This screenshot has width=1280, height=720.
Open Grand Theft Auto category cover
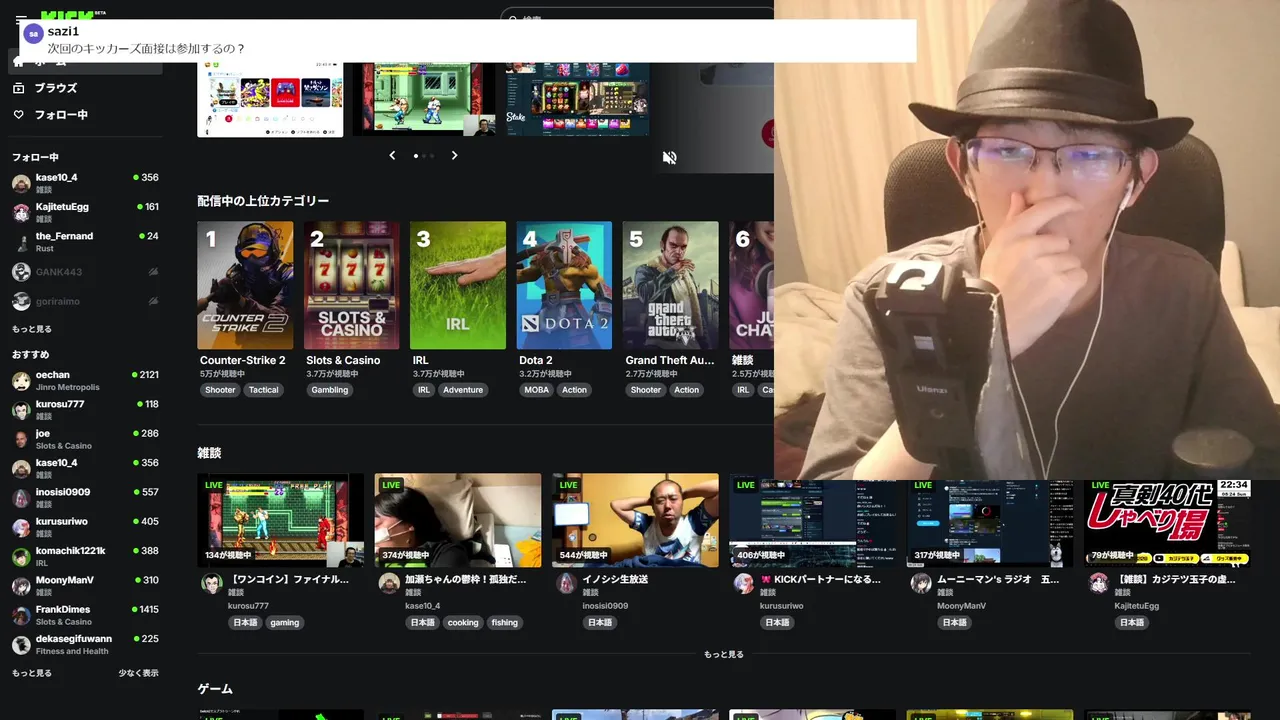coord(671,285)
